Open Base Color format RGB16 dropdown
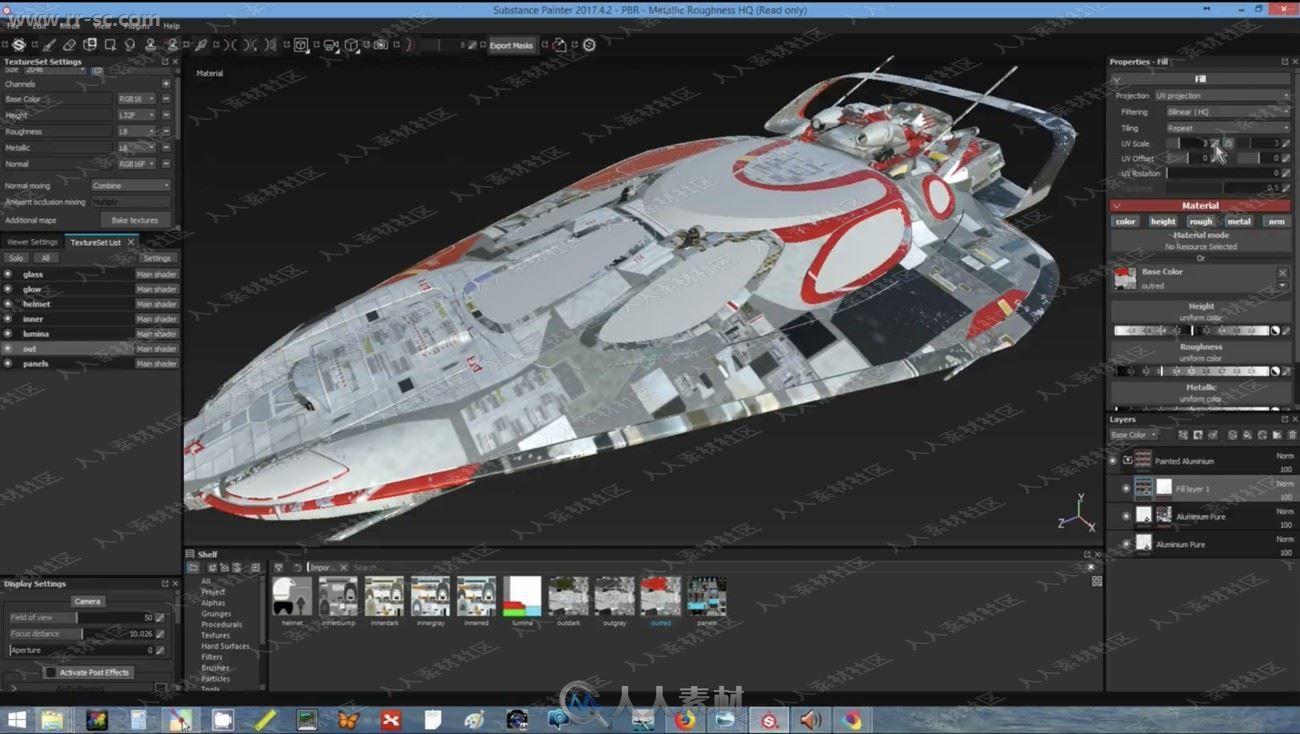This screenshot has height=734, width=1300. (137, 99)
